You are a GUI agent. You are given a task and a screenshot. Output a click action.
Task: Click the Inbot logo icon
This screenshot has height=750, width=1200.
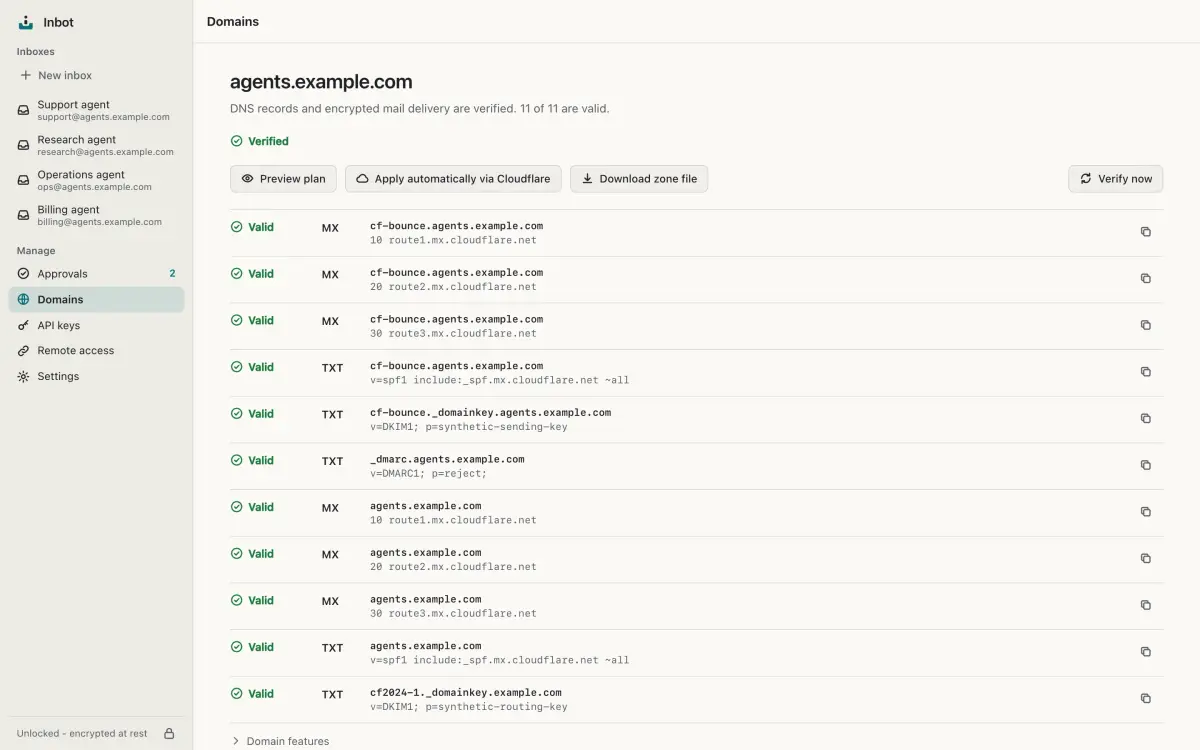26,22
